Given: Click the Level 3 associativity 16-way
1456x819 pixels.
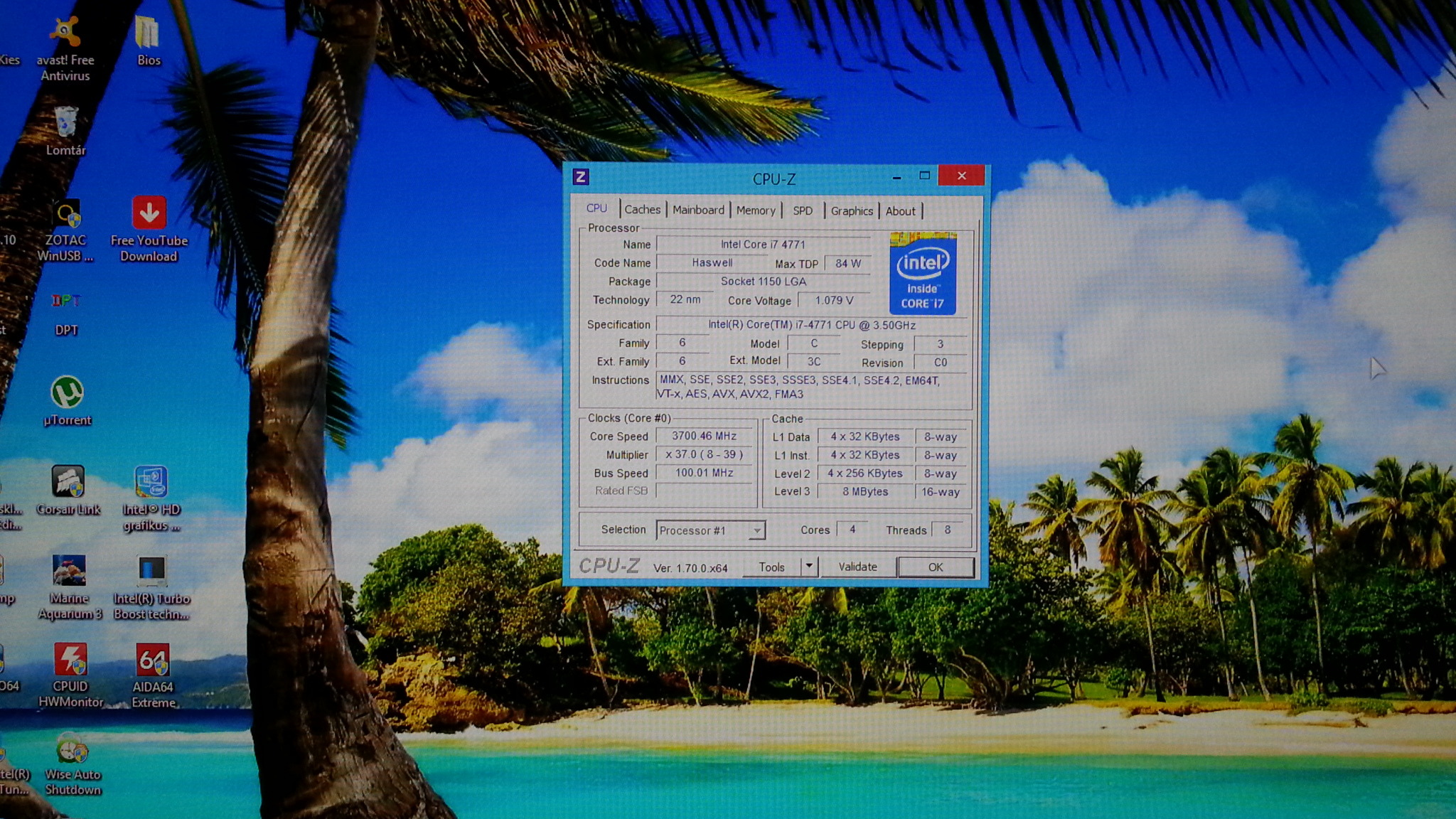Looking at the screenshot, I should (x=940, y=492).
